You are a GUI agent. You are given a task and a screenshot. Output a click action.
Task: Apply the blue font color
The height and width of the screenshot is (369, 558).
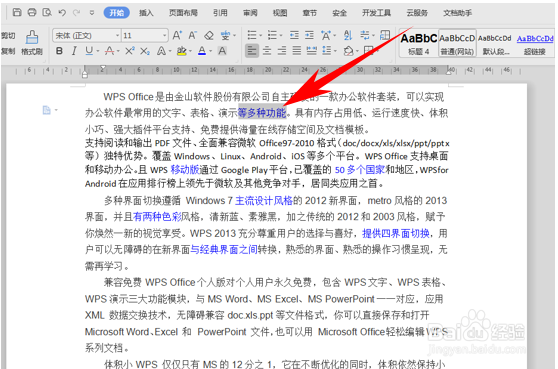(202, 51)
